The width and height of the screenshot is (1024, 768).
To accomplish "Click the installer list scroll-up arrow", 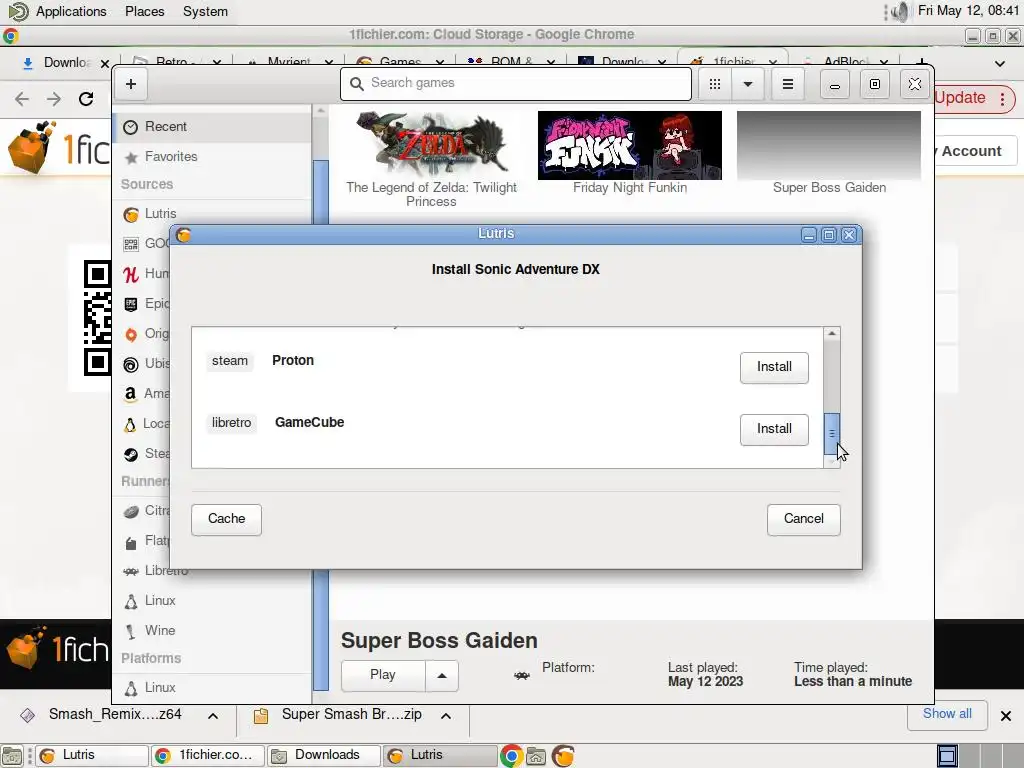I will point(831,334).
